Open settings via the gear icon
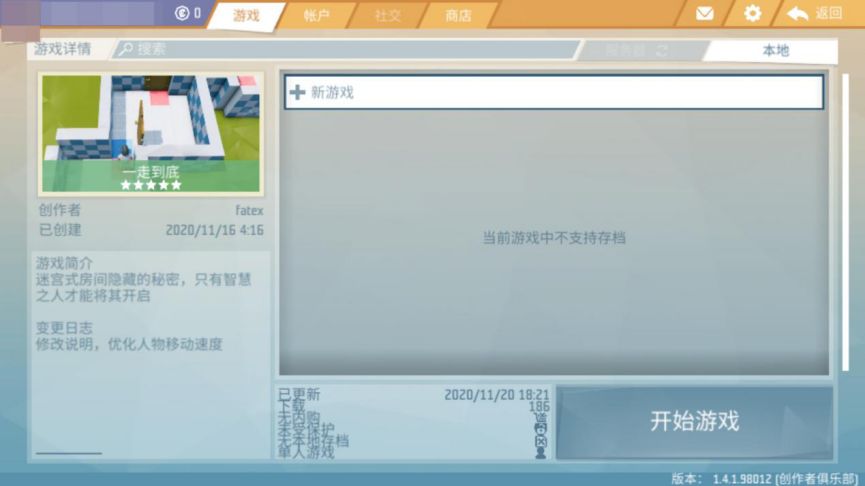This screenshot has height=486, width=865. tap(752, 13)
